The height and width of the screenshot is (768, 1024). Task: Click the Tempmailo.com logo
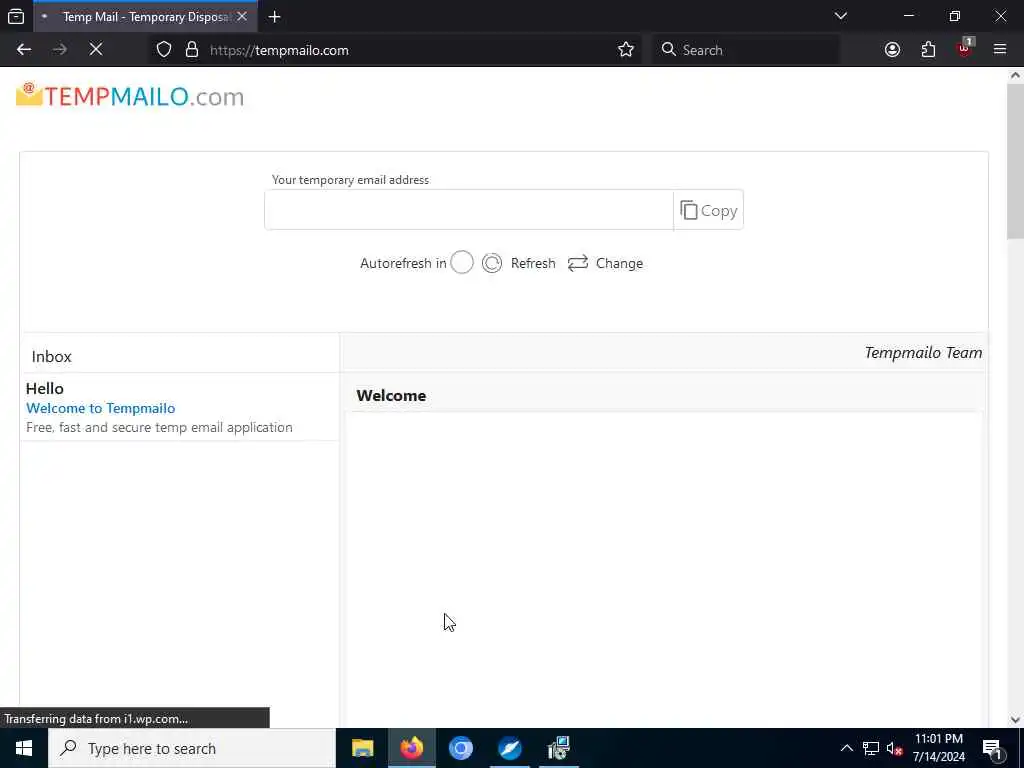click(x=130, y=96)
